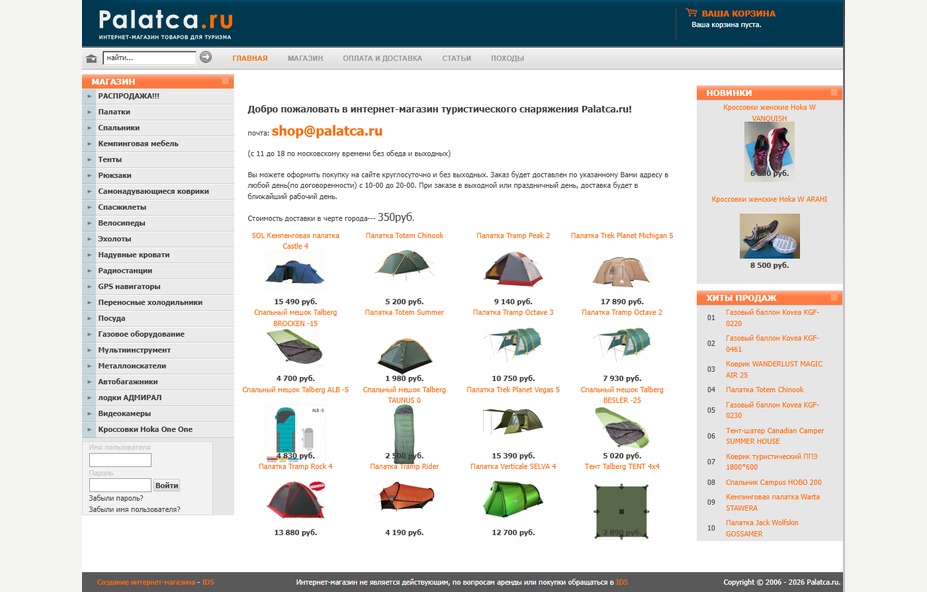The width and height of the screenshot is (927, 592).
Task: Click bestseller Газовый баллон Kovea KGF-0220
Action: (x=772, y=318)
